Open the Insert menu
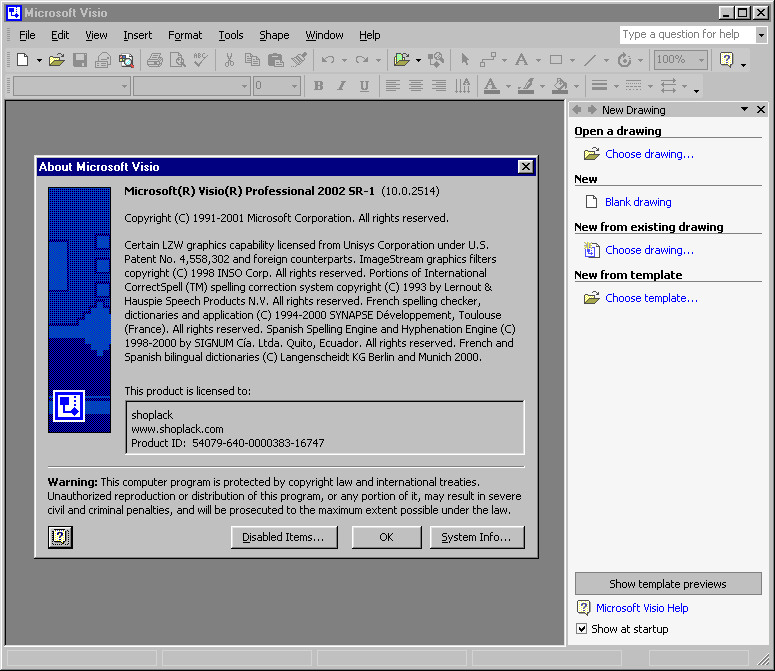Viewport: 775px width, 671px height. (x=137, y=35)
